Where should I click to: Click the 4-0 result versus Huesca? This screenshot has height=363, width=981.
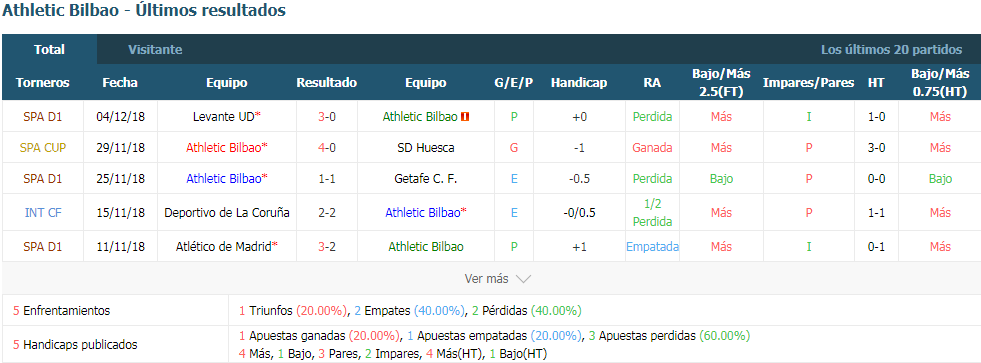tap(327, 148)
